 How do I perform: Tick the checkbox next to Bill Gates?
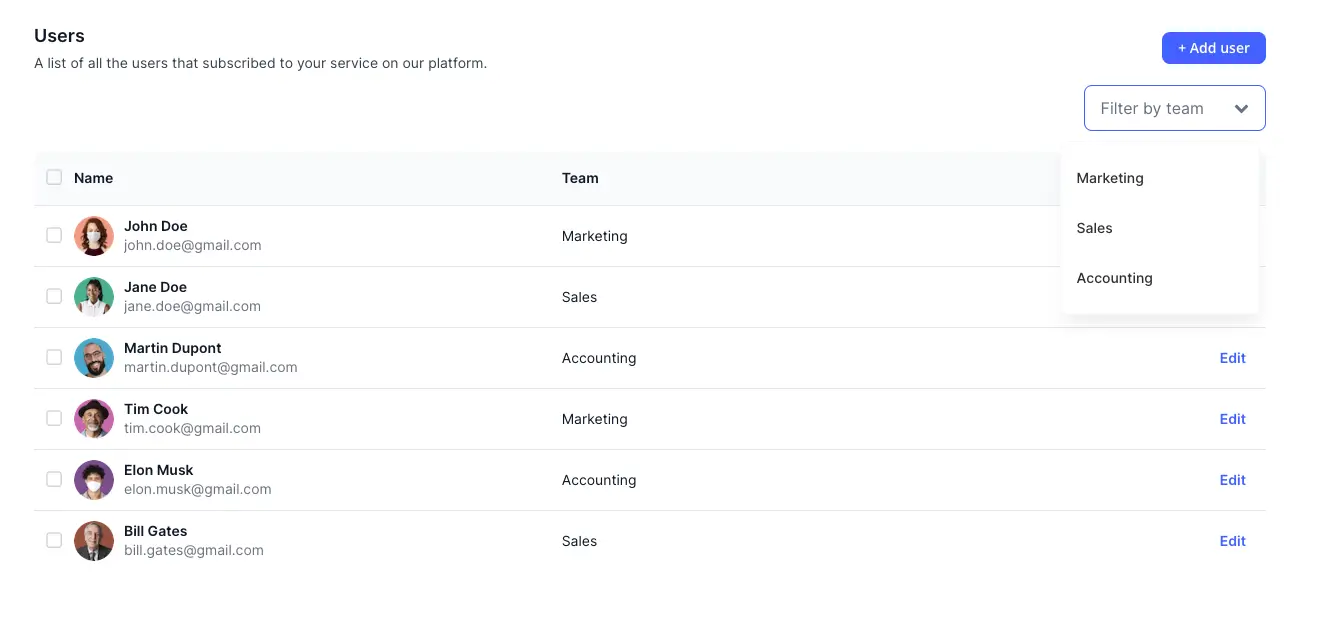coord(54,540)
